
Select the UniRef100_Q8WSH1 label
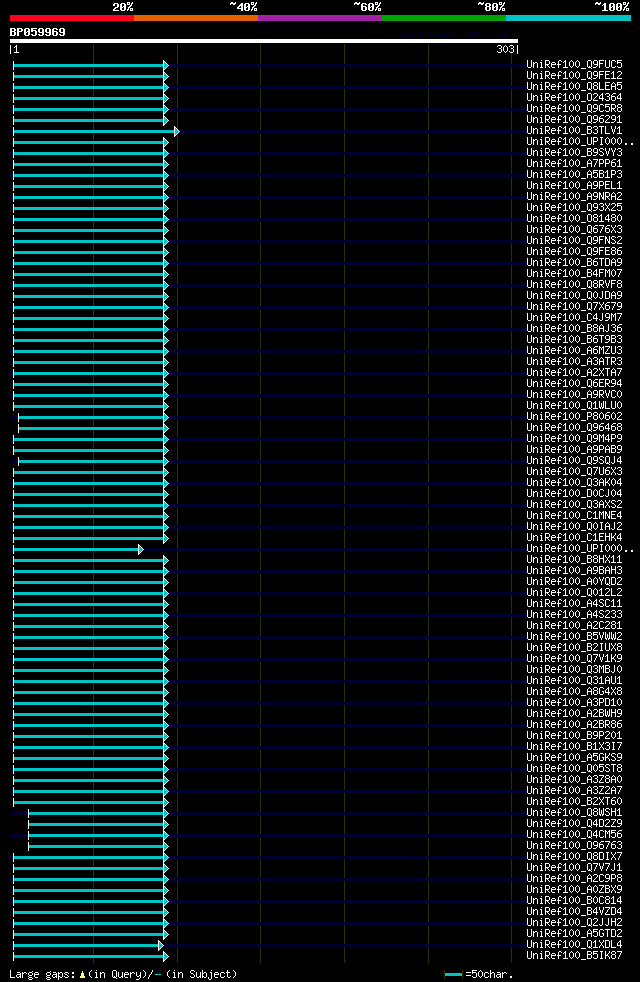574,813
